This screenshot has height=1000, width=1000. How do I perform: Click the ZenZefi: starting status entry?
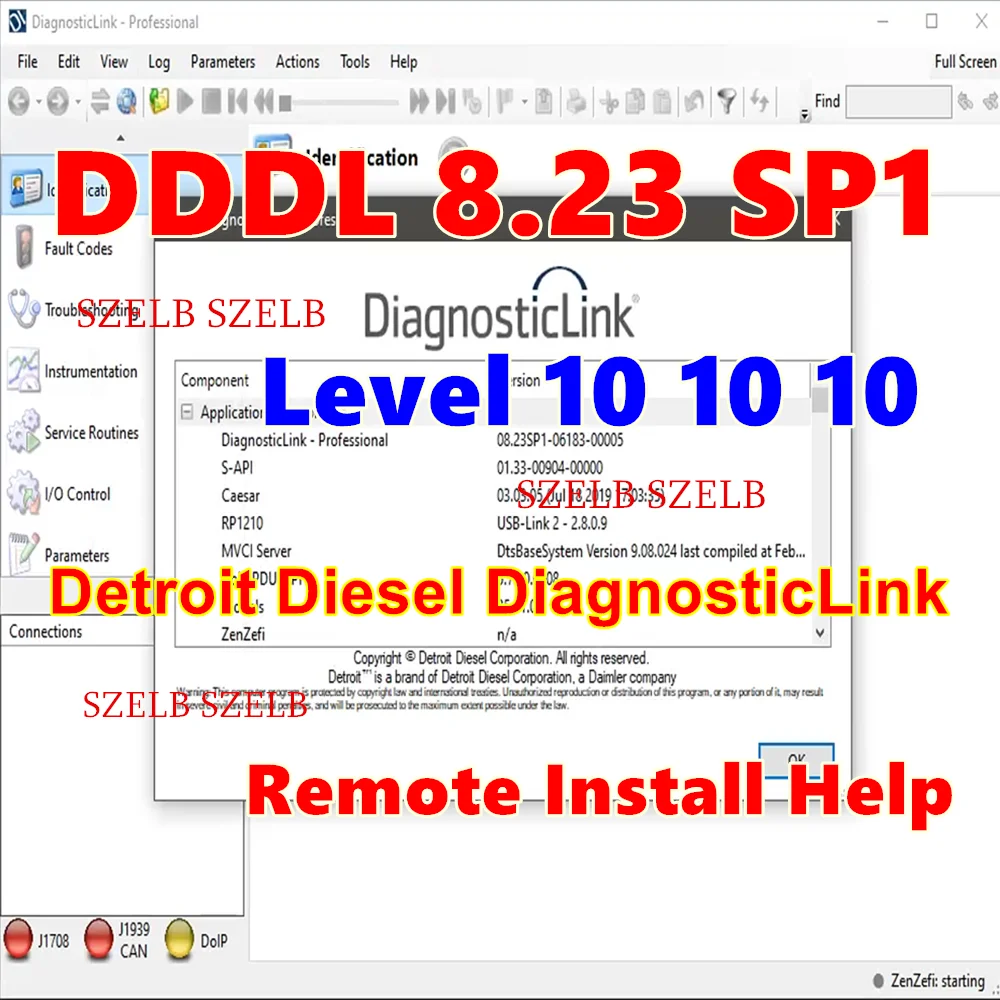click(x=929, y=980)
